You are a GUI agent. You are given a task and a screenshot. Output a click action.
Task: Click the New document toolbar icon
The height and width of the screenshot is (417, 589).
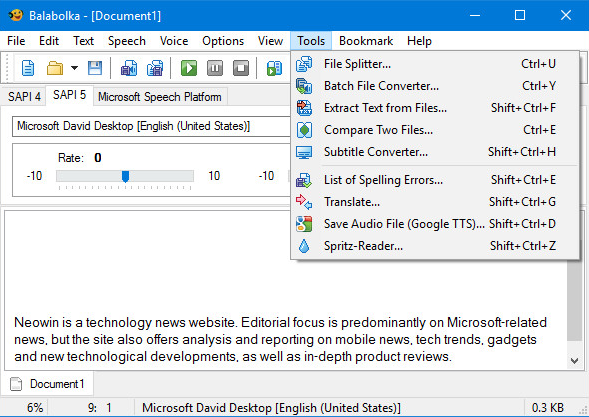[28, 68]
